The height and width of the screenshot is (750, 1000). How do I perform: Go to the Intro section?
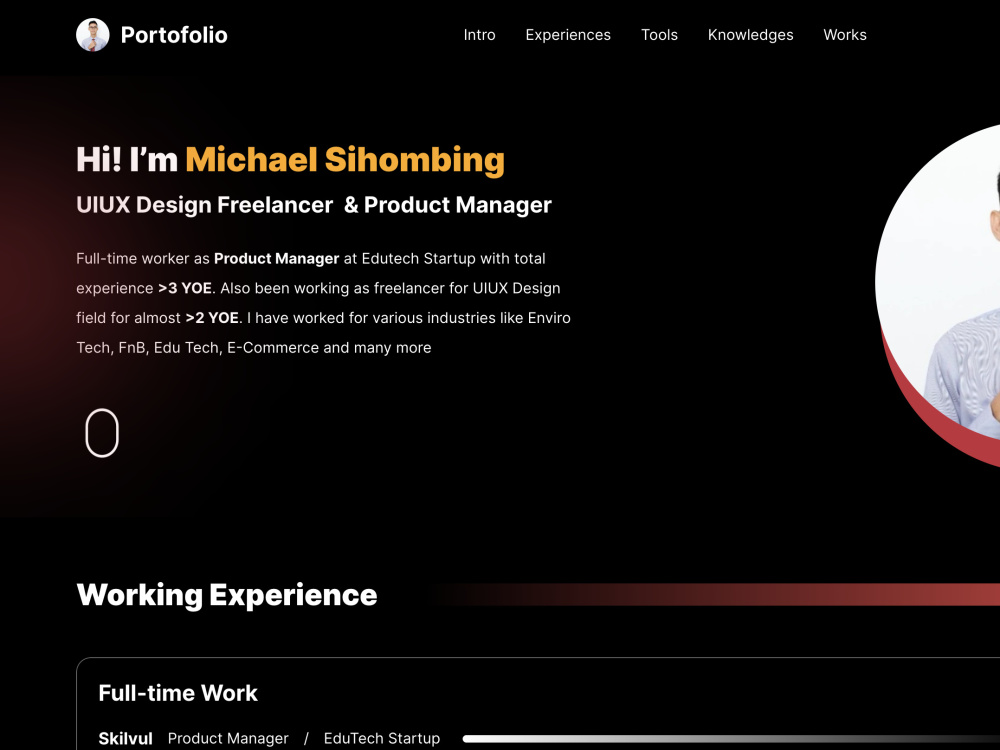pyautogui.click(x=479, y=35)
